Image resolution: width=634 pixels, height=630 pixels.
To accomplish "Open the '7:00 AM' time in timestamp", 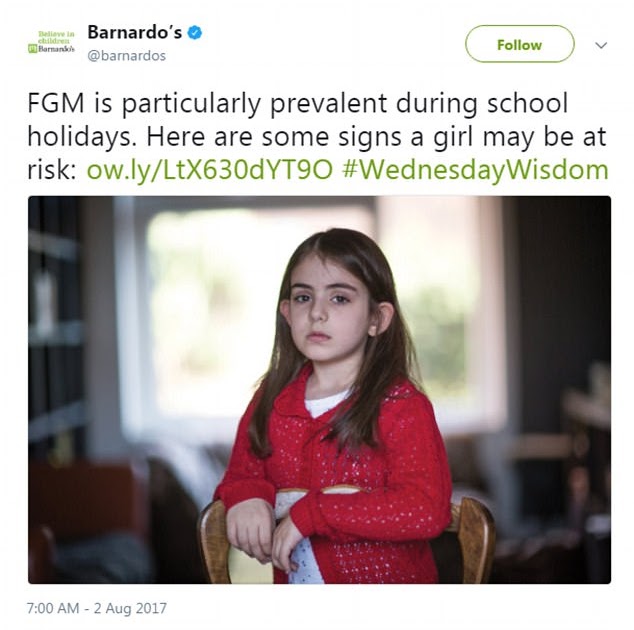I will 53,608.
